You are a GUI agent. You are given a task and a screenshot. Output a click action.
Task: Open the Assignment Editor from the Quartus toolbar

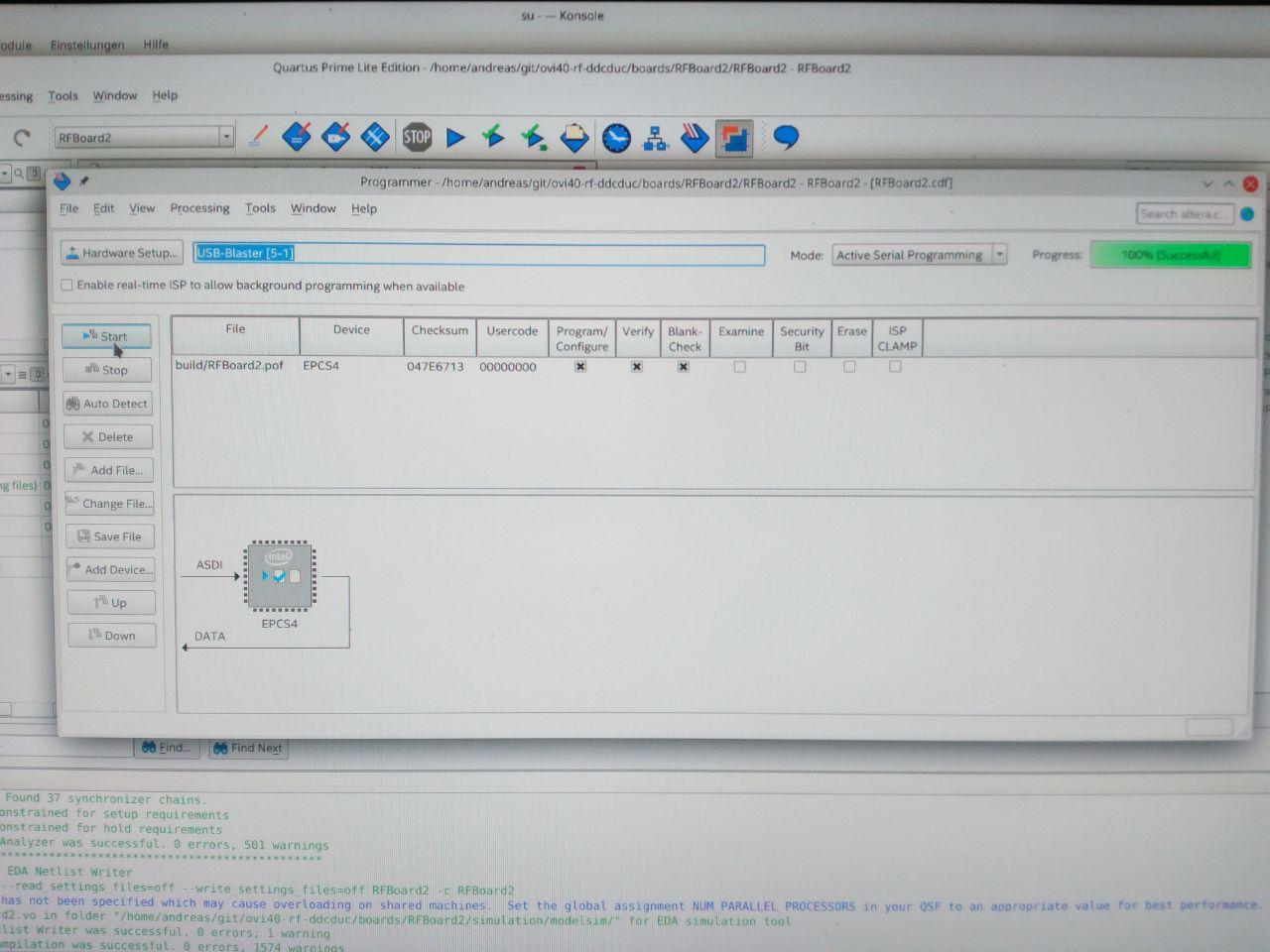click(297, 137)
